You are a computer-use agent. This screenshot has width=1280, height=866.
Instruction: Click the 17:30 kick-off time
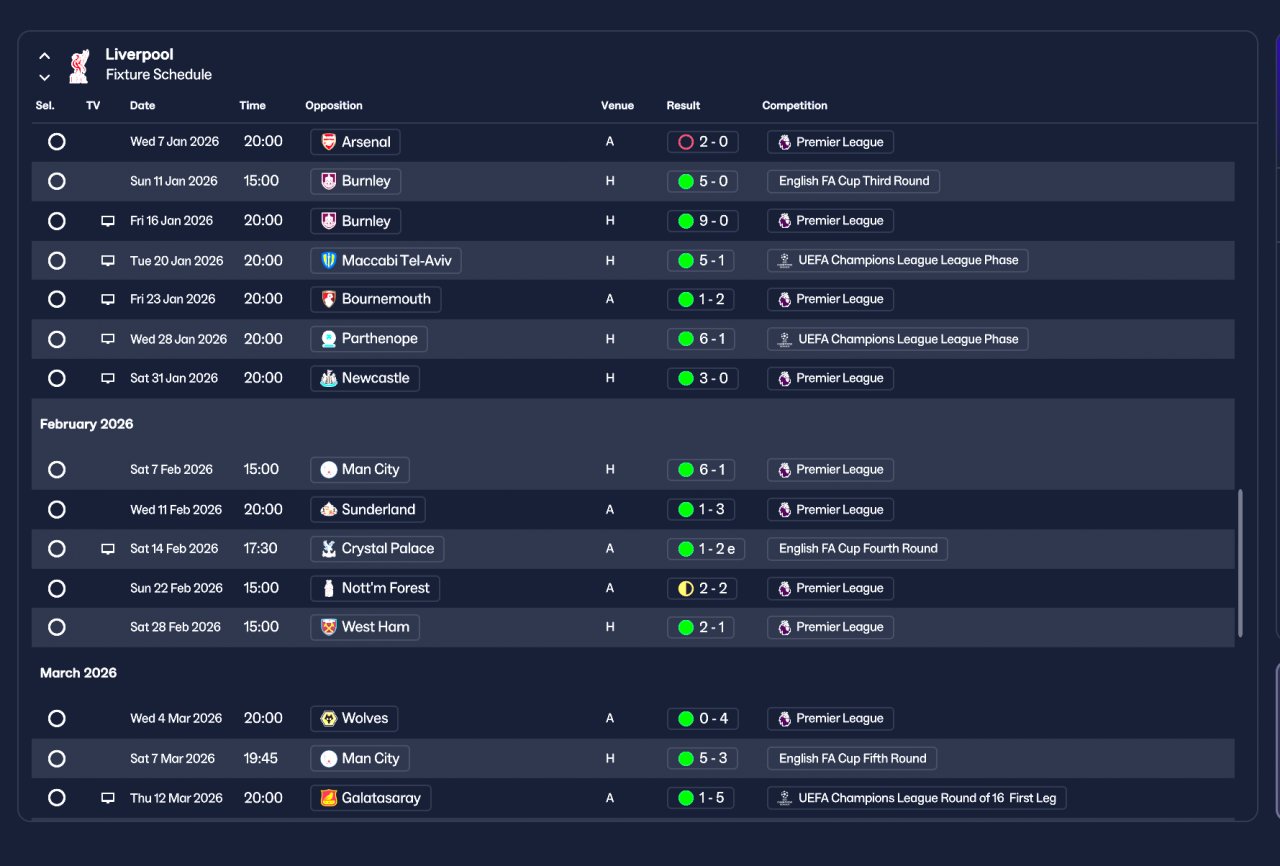(x=261, y=549)
